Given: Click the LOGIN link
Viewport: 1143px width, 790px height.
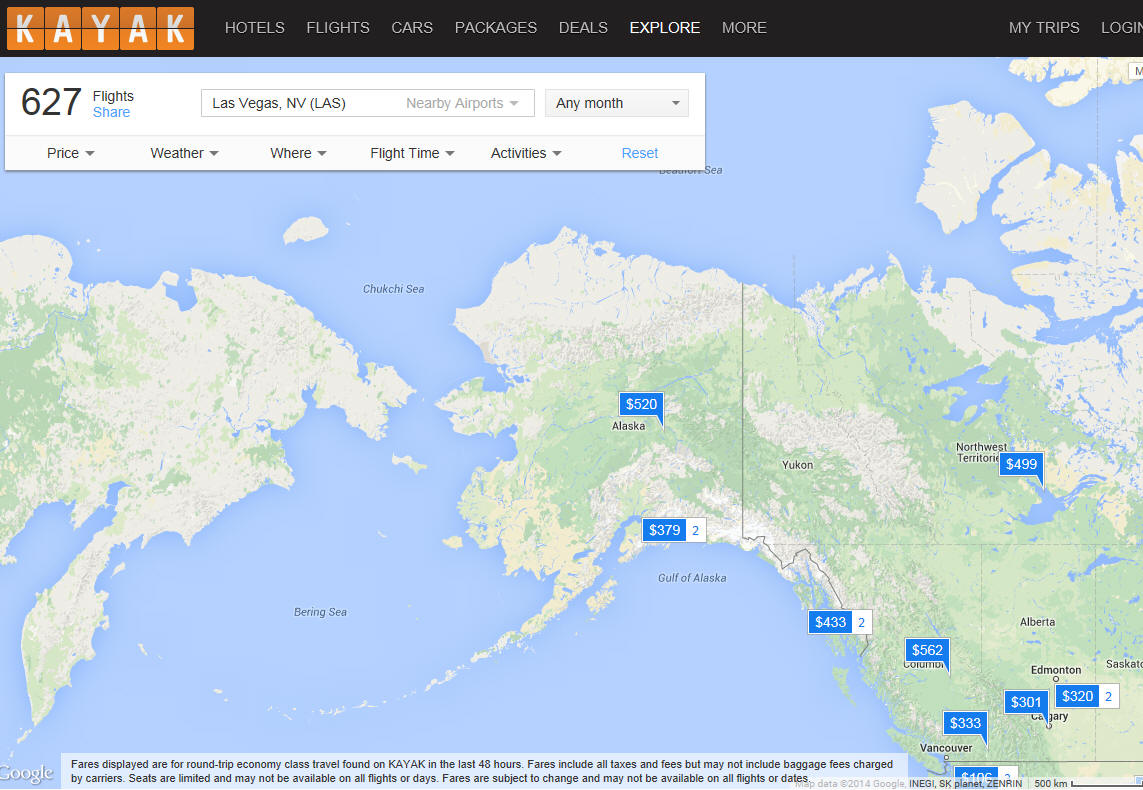Looking at the screenshot, I should pos(1122,28).
